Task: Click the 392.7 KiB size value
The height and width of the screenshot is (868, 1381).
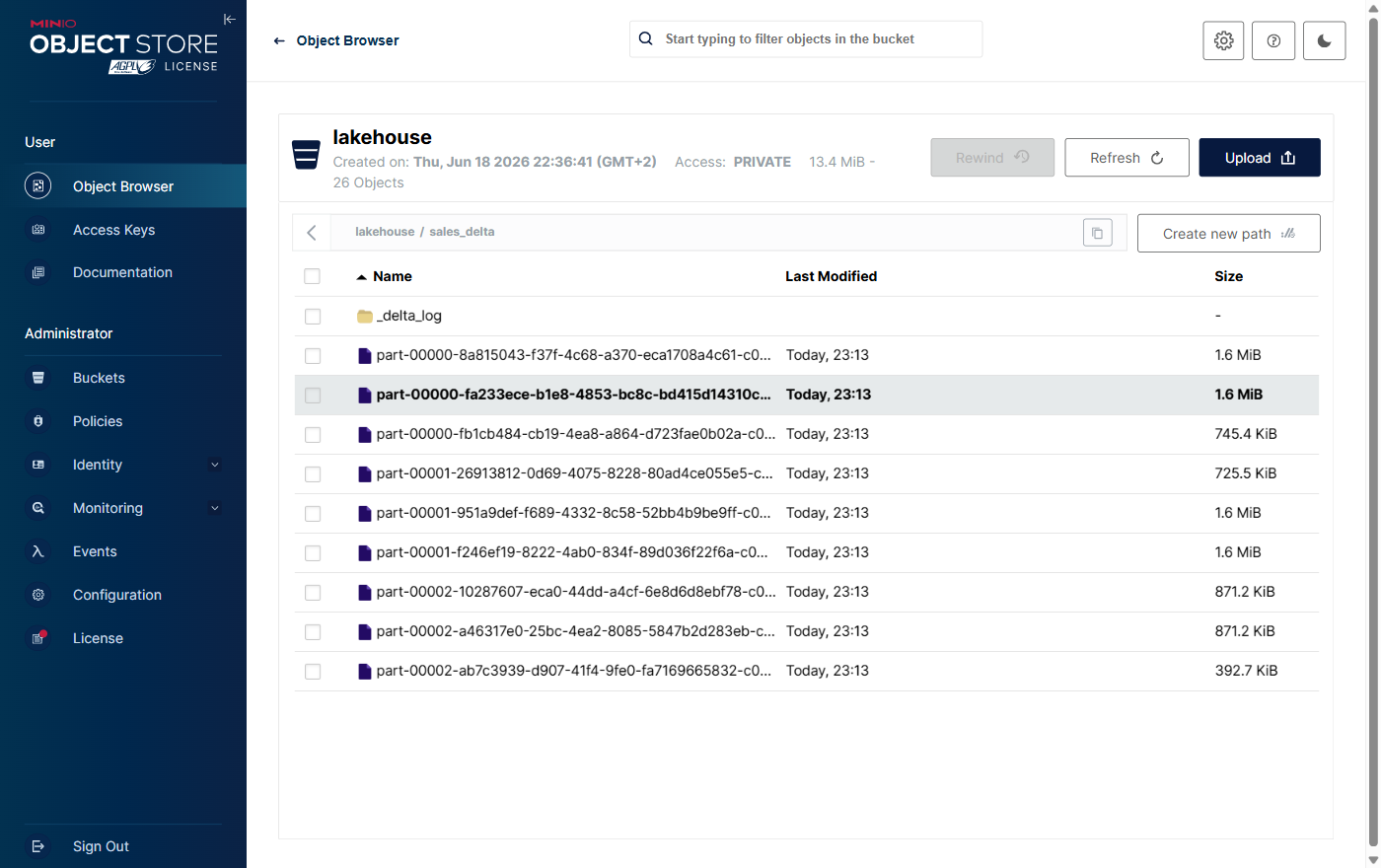Action: point(1246,671)
